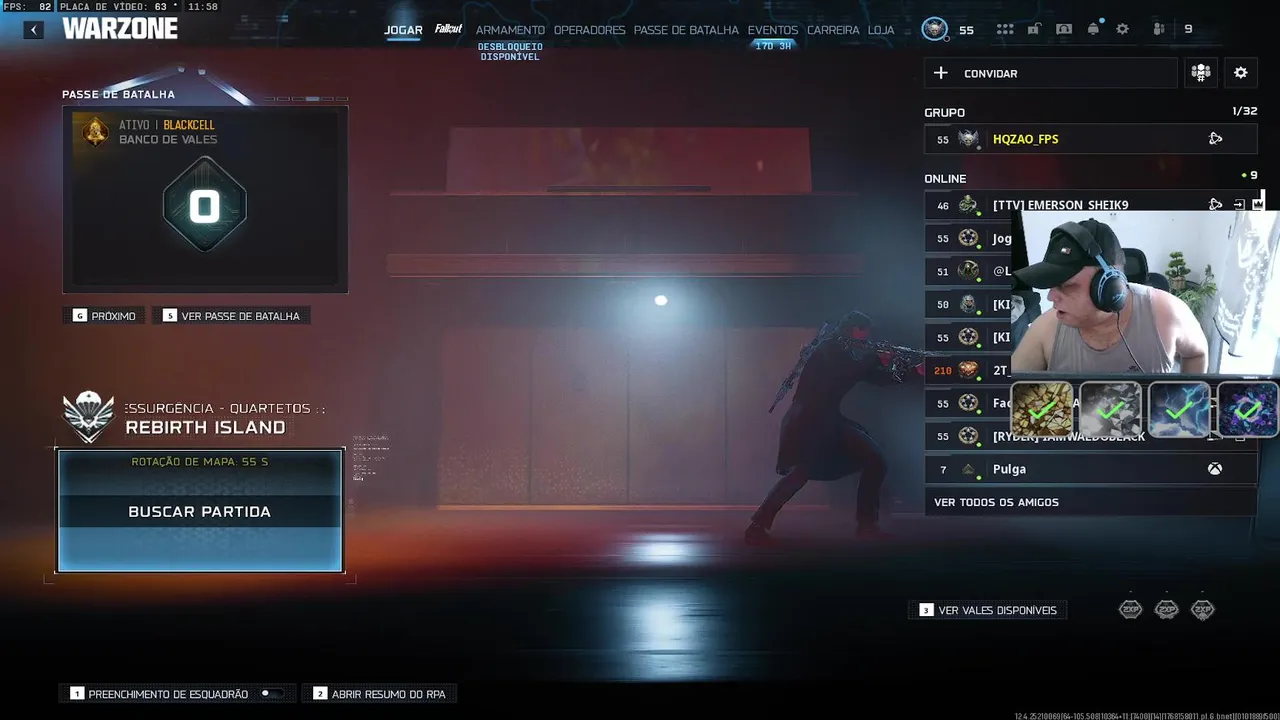Click the unlock padlock icon
1280x720 pixels.
pyautogui.click(x=1034, y=29)
